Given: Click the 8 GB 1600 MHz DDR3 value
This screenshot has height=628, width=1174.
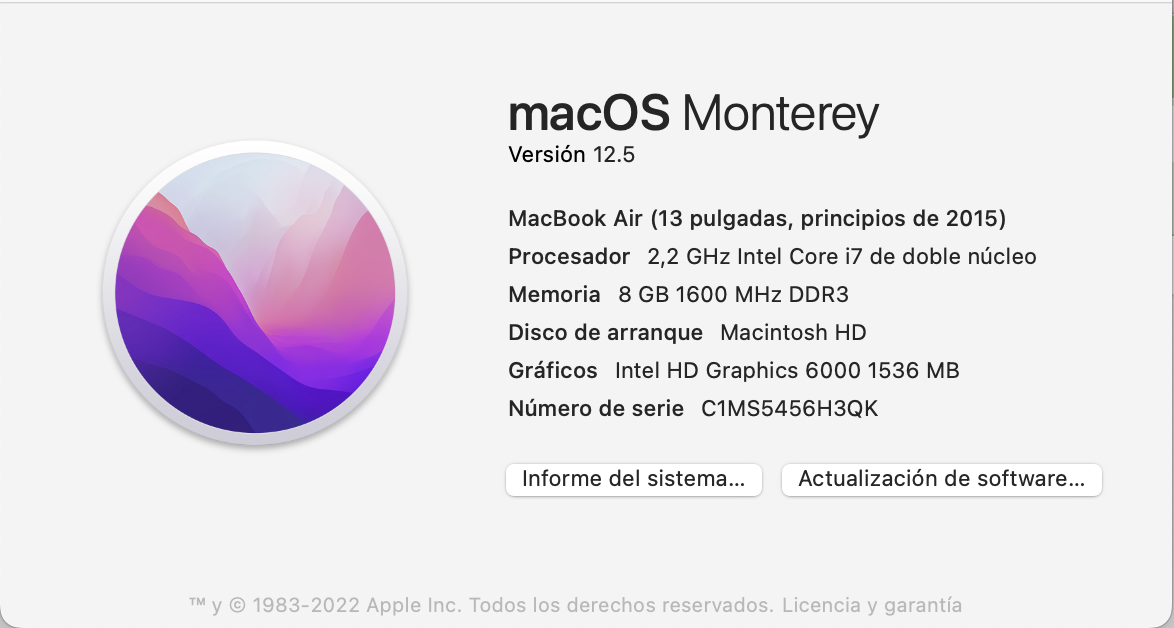Looking at the screenshot, I should 734,295.
